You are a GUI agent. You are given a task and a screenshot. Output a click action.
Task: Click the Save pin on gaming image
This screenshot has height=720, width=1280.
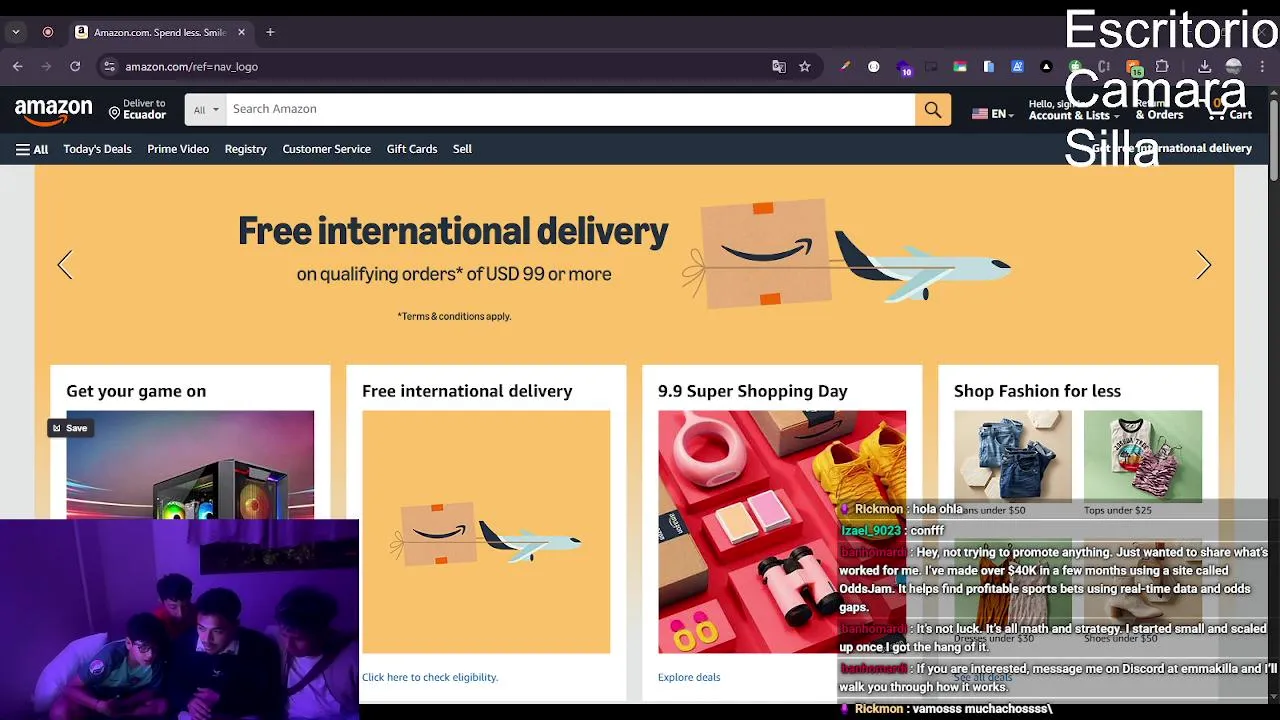click(x=70, y=428)
